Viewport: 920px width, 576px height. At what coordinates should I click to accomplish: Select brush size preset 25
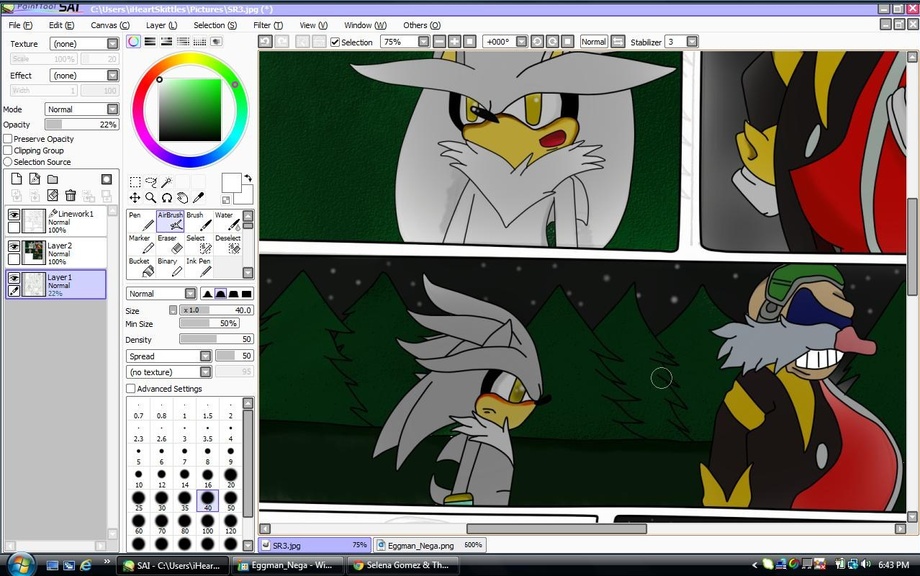tap(138, 501)
